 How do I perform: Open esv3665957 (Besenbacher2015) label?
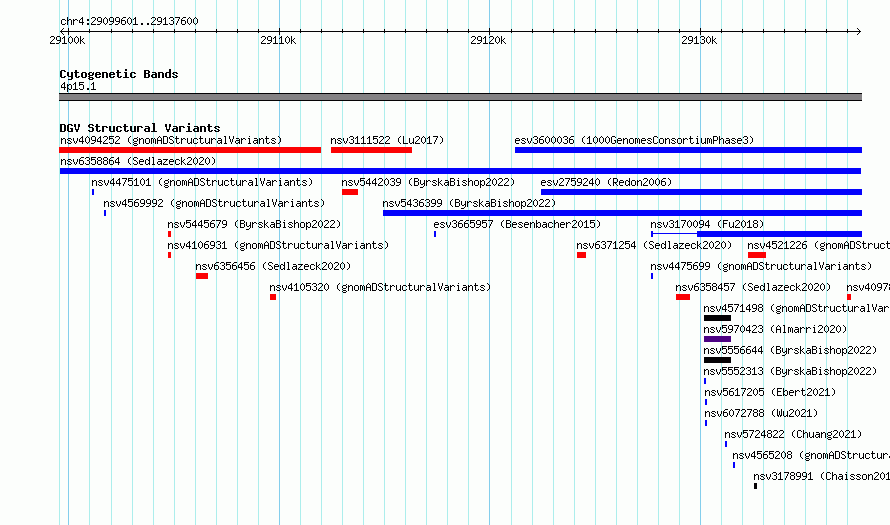(517, 224)
